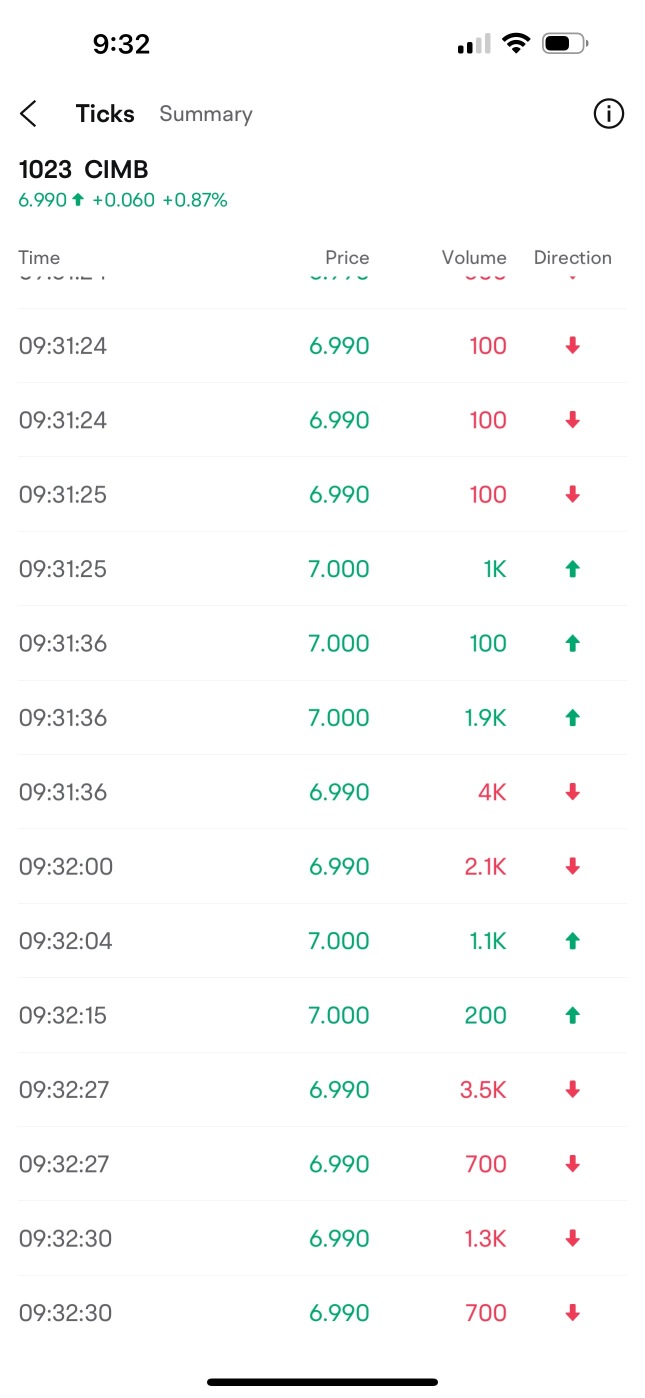Tap the green up arrow at 09:32:04
The width and height of the screenshot is (645, 1398).
coord(572,941)
